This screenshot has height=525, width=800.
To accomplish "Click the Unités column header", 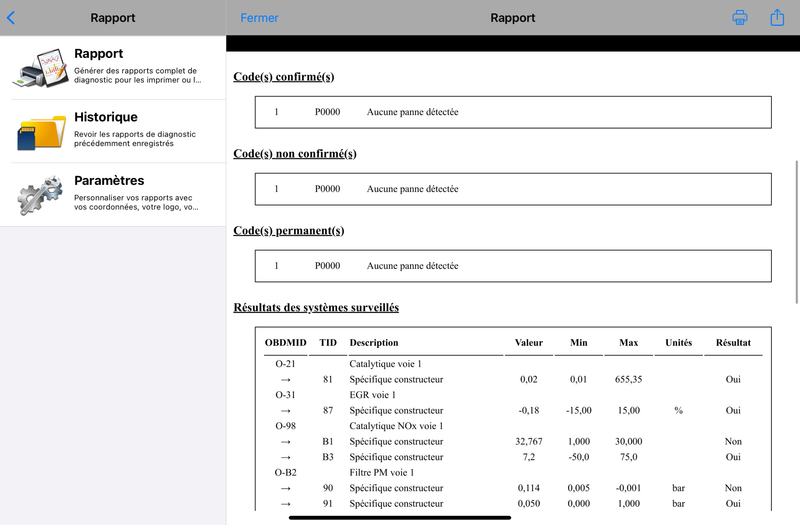I will (679, 343).
